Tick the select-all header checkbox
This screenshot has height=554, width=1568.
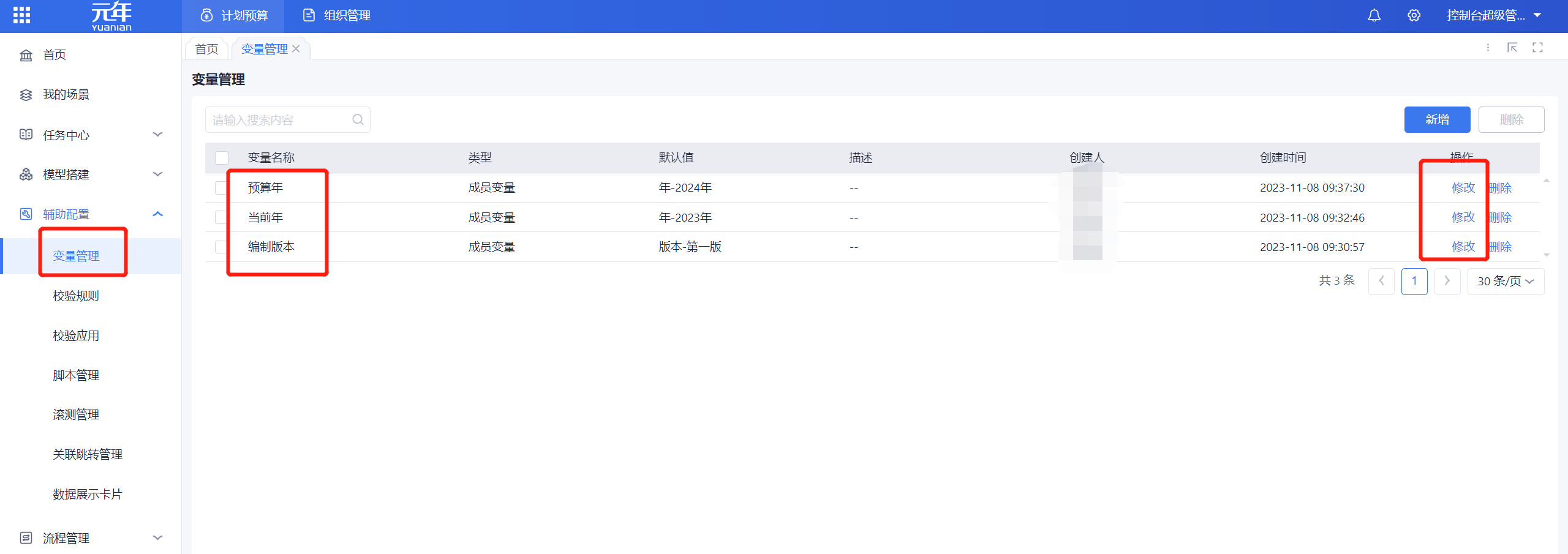pyautogui.click(x=222, y=158)
